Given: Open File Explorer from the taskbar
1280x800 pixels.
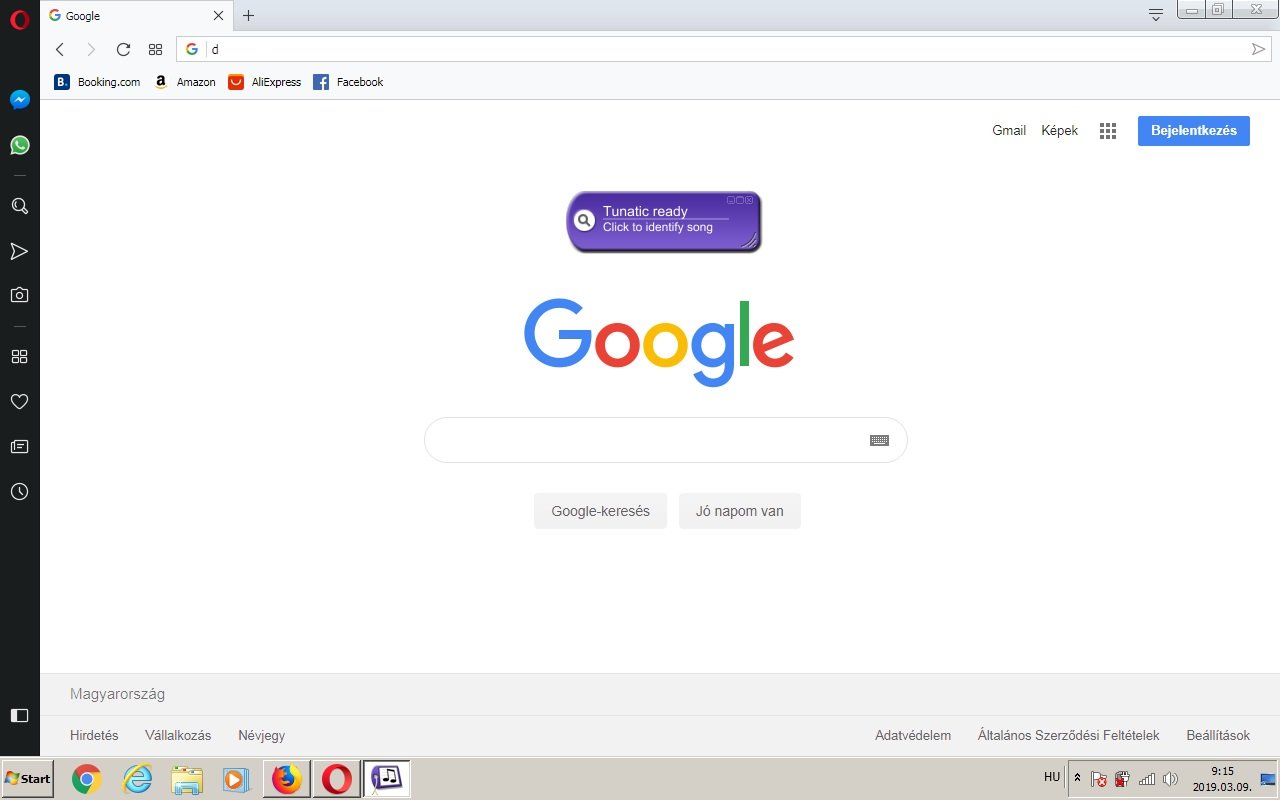Looking at the screenshot, I should pyautogui.click(x=187, y=779).
